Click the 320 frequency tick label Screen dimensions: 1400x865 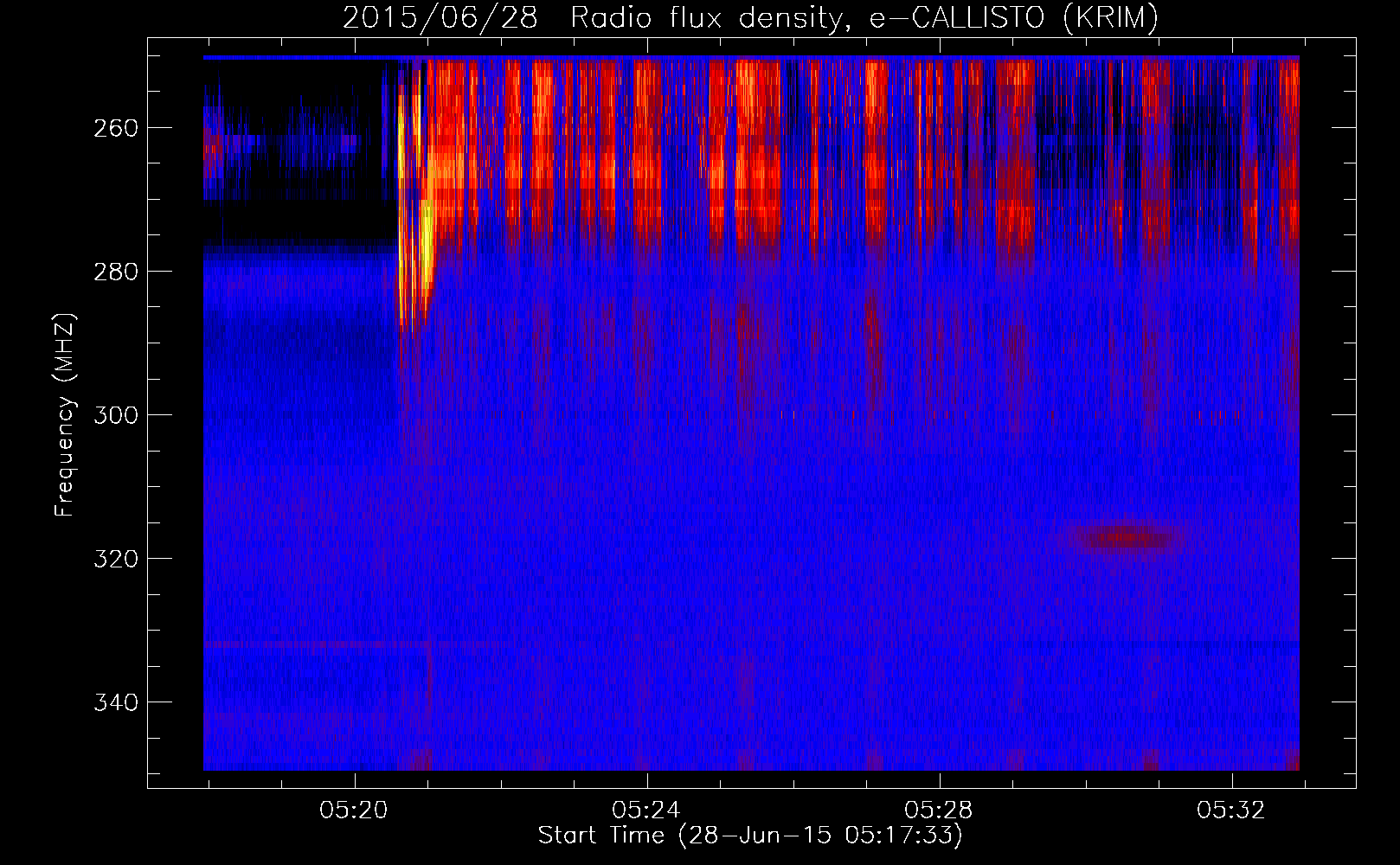coord(115,559)
